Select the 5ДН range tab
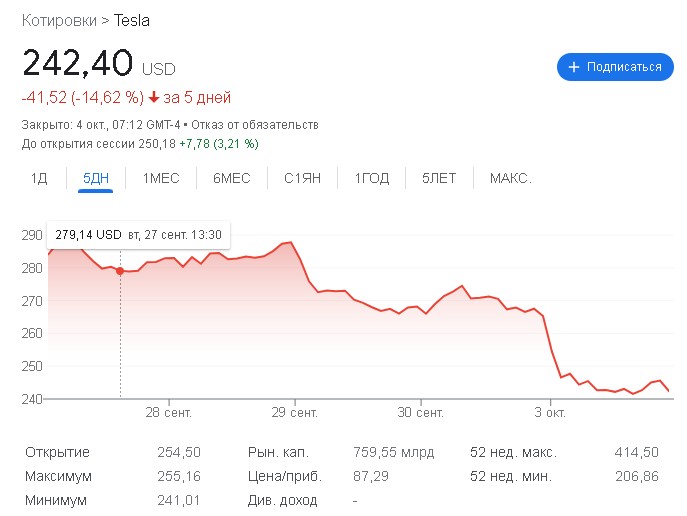The height and width of the screenshot is (516, 687). (x=96, y=178)
